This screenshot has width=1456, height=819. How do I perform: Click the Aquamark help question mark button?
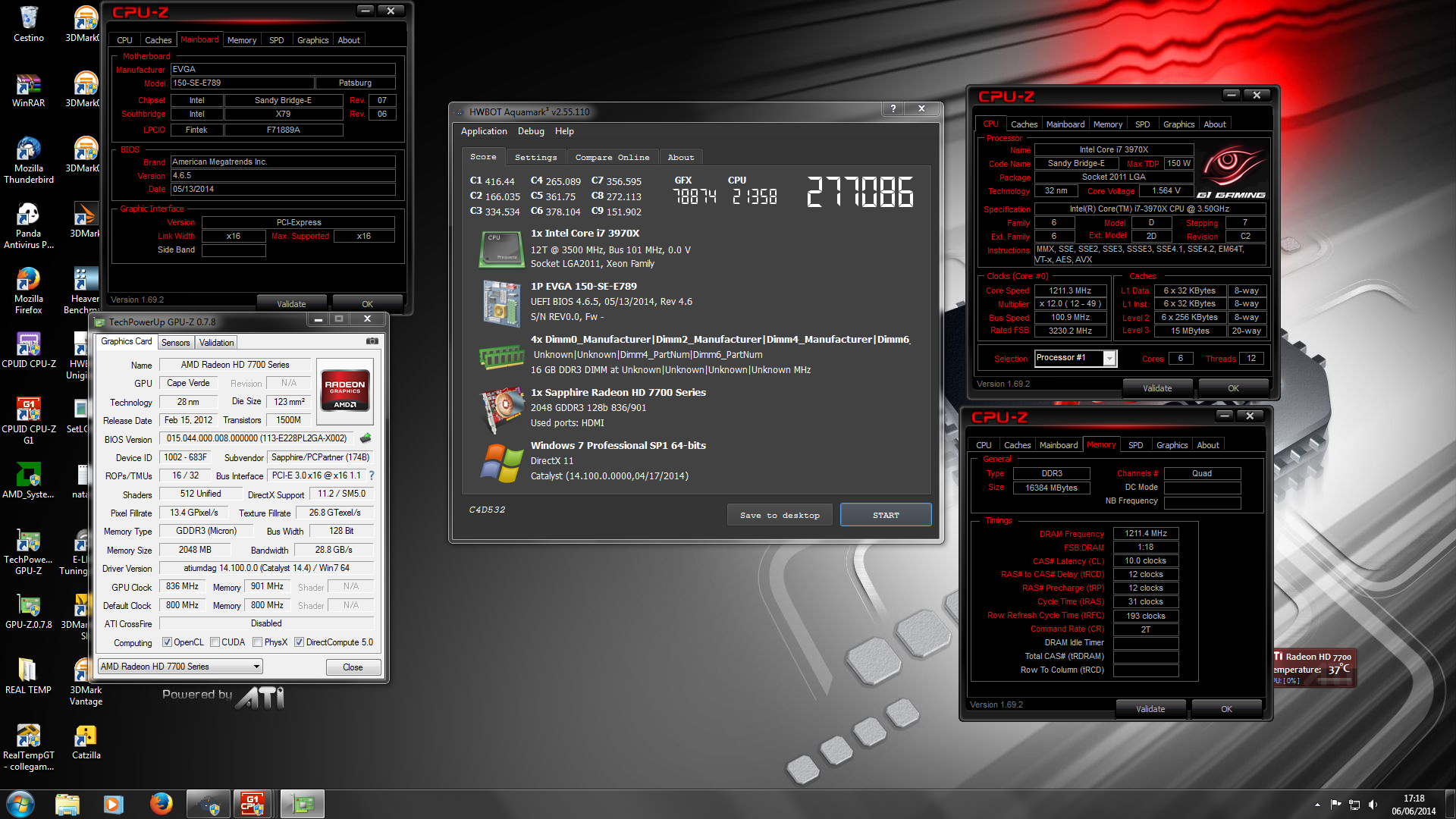point(893,108)
